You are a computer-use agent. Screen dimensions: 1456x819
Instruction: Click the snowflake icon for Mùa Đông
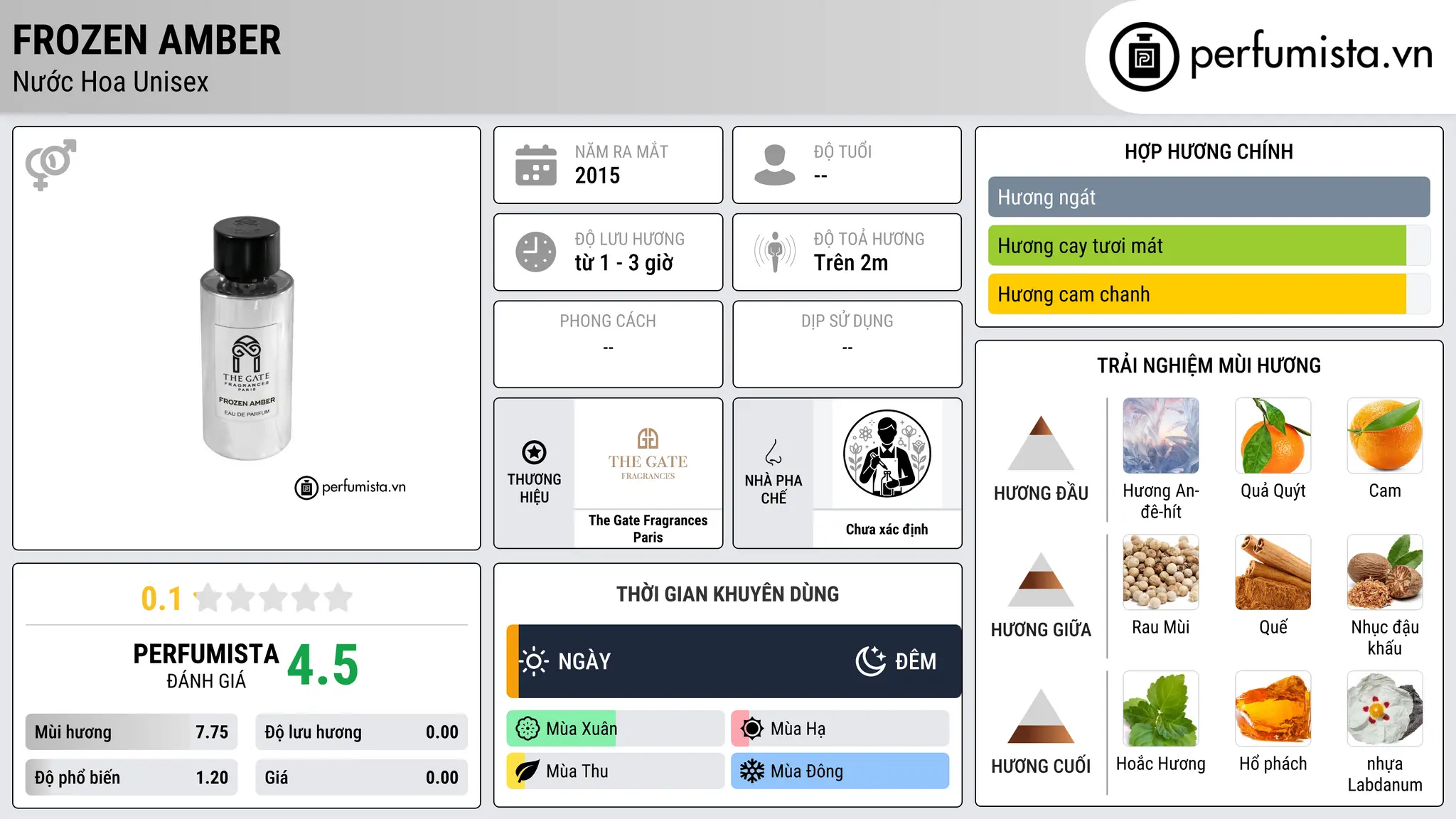752,771
